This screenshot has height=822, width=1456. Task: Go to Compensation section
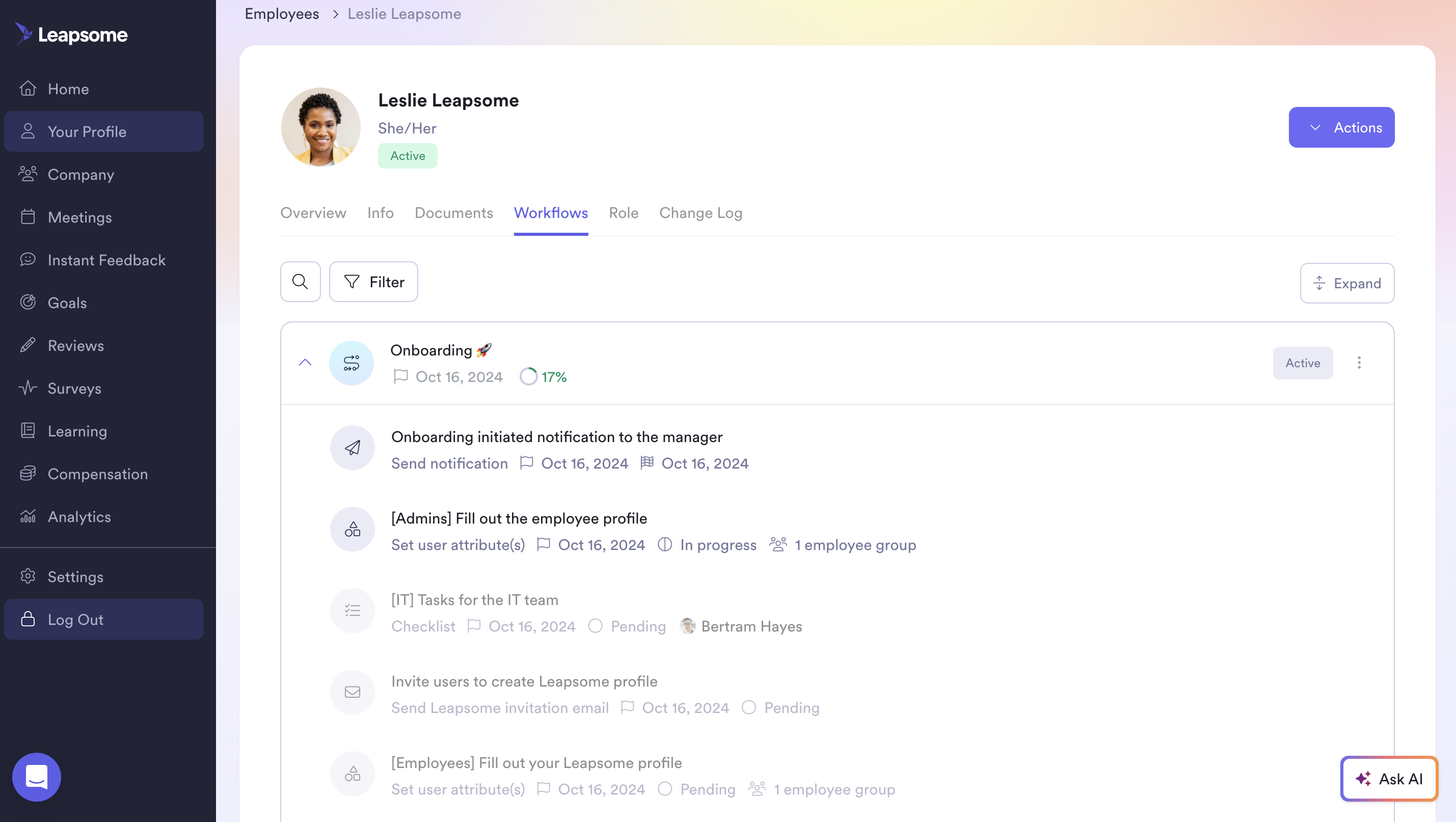point(104,474)
